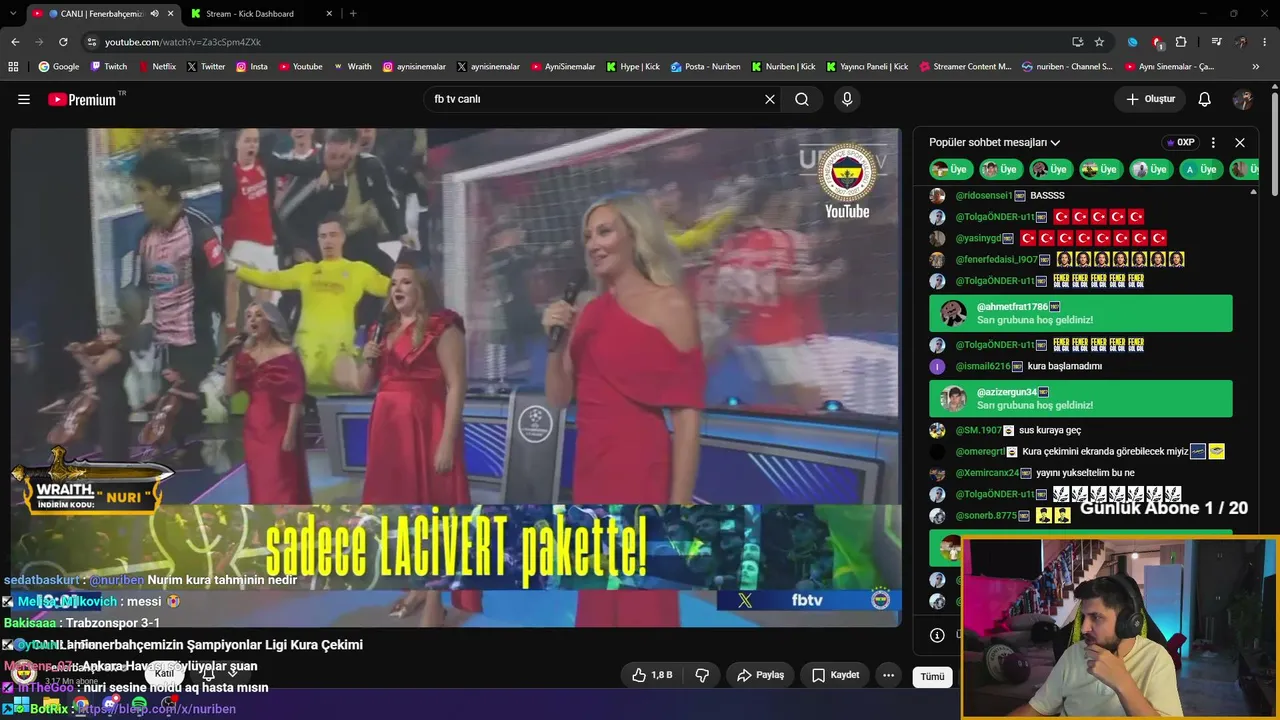Image resolution: width=1280 pixels, height=720 pixels.
Task: Open the 0XP points badge
Action: pos(1181,143)
